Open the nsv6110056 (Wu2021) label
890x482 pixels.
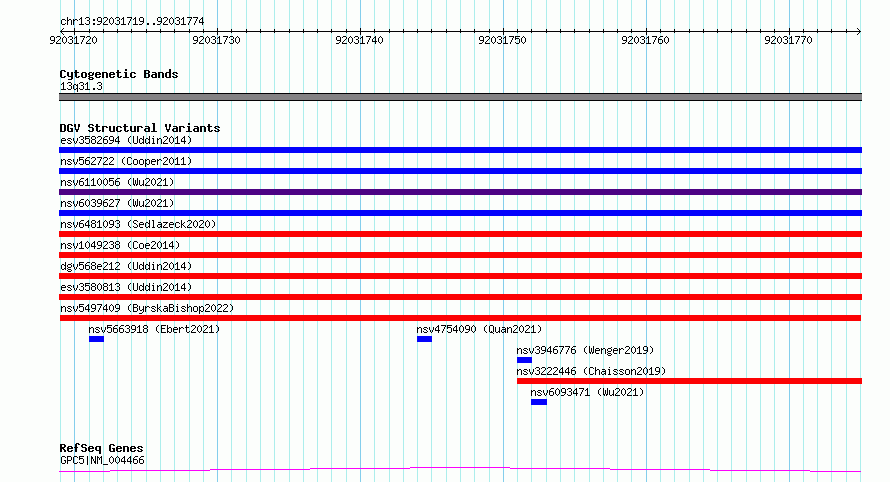(x=117, y=182)
